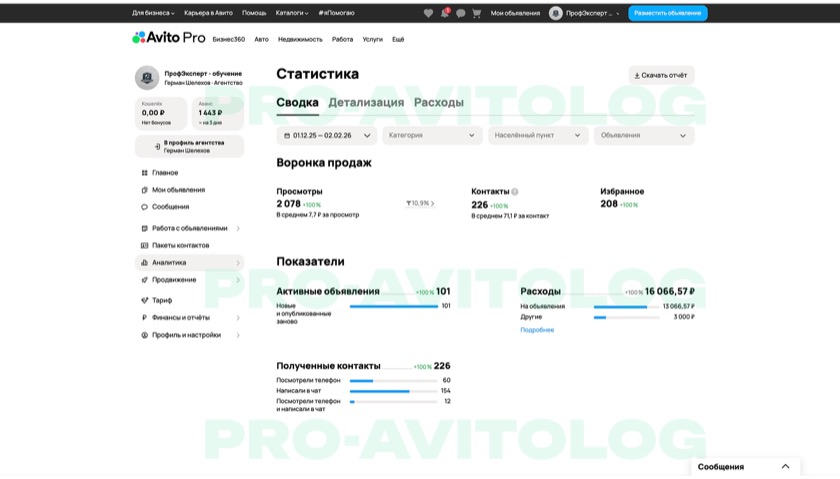Click the agency profile avatar in sidebar
Image resolution: width=840 pixels, height=479 pixels.
point(147,78)
